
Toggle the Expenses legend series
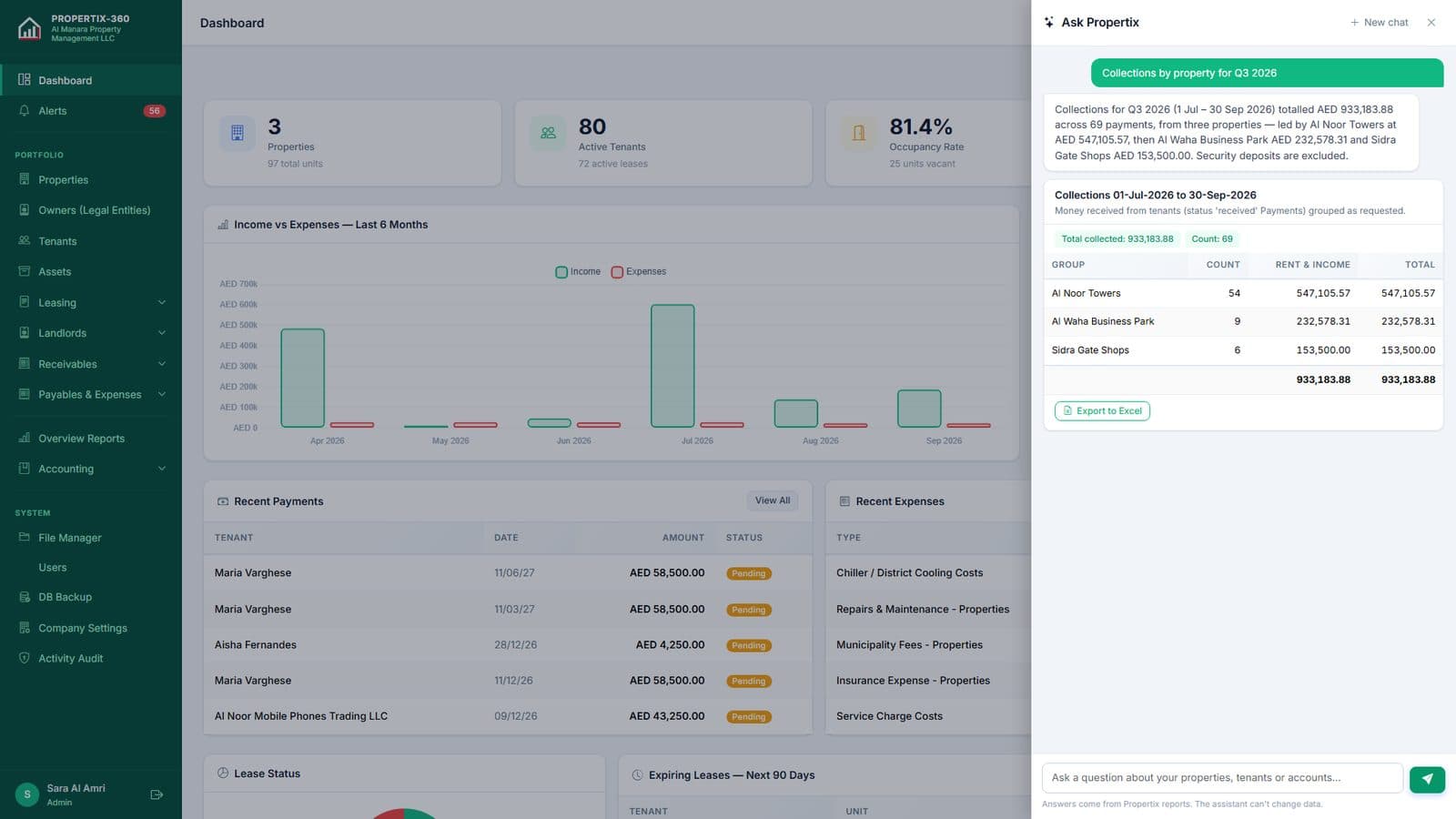(639, 272)
